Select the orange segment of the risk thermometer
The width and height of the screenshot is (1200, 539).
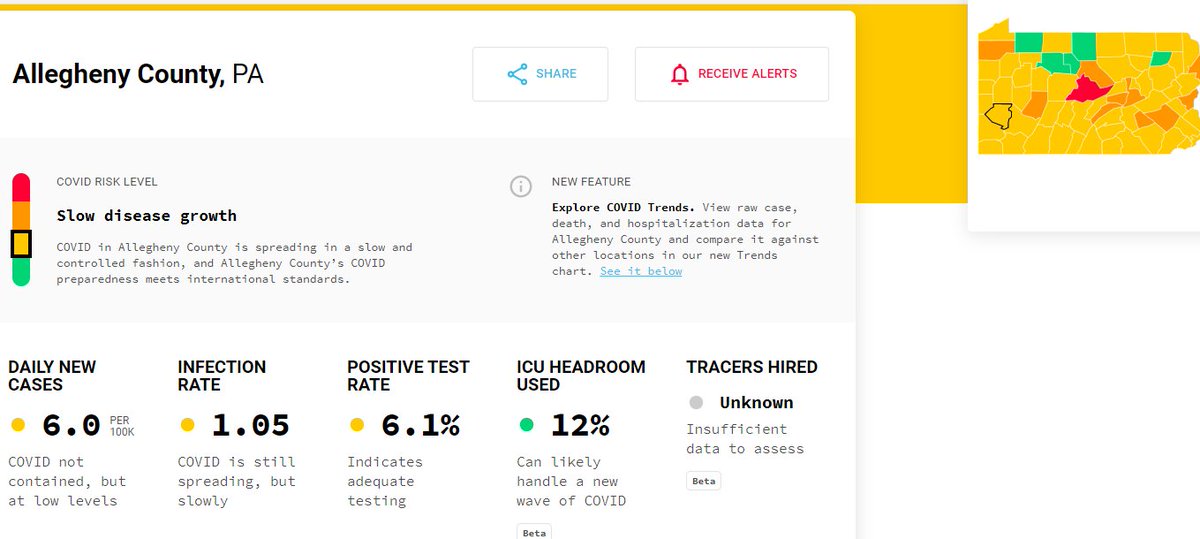point(21,215)
